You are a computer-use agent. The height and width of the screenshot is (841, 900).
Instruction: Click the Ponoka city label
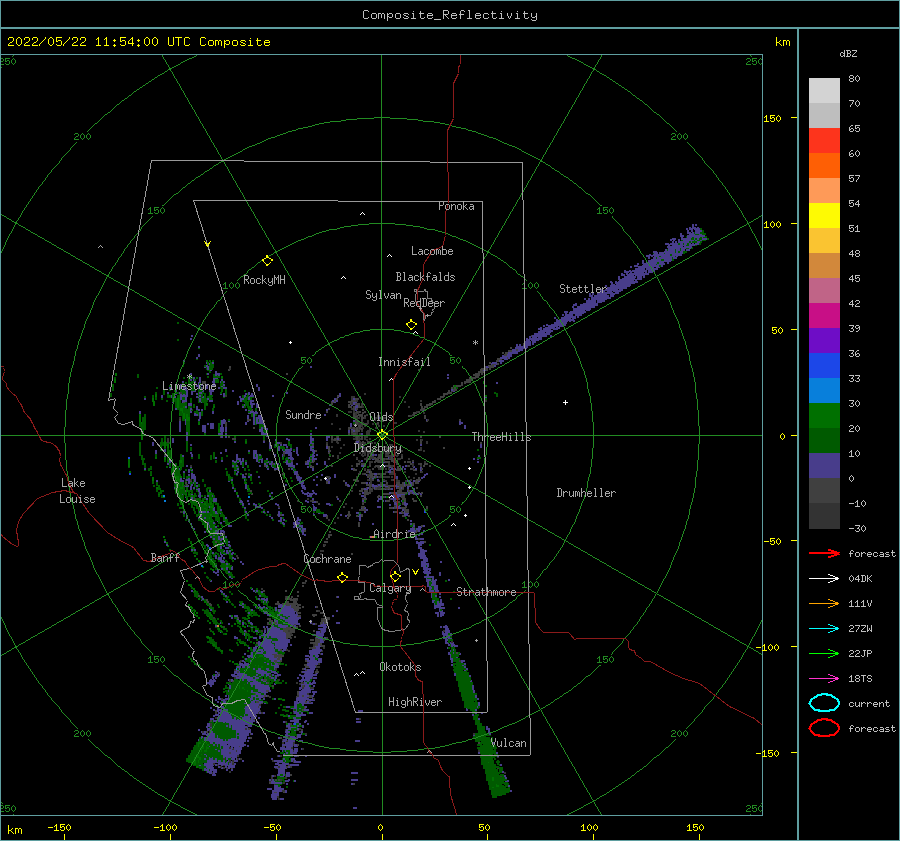pos(456,206)
